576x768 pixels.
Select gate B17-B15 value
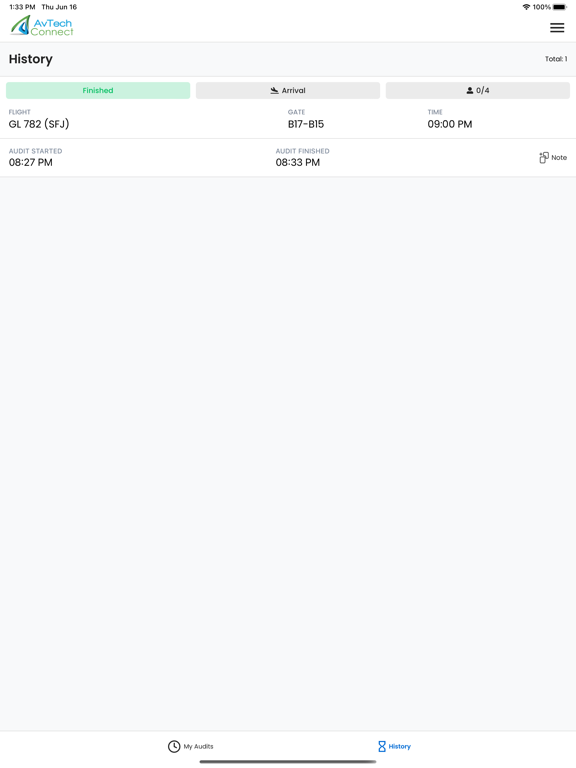coord(306,124)
